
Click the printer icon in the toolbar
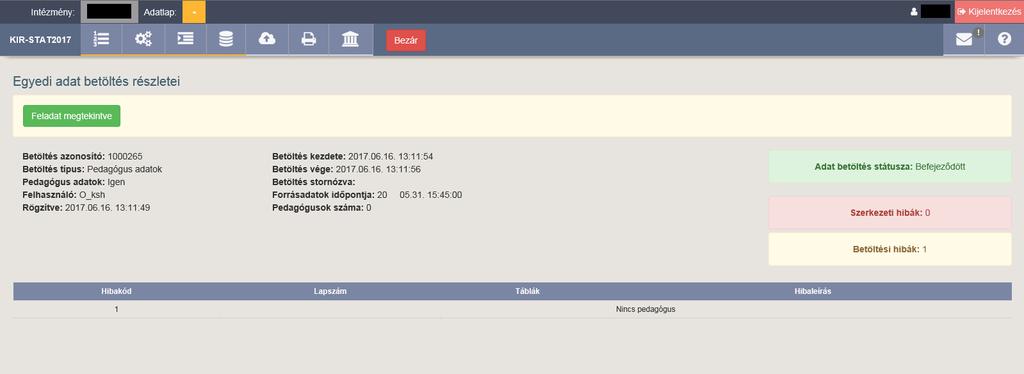point(308,39)
